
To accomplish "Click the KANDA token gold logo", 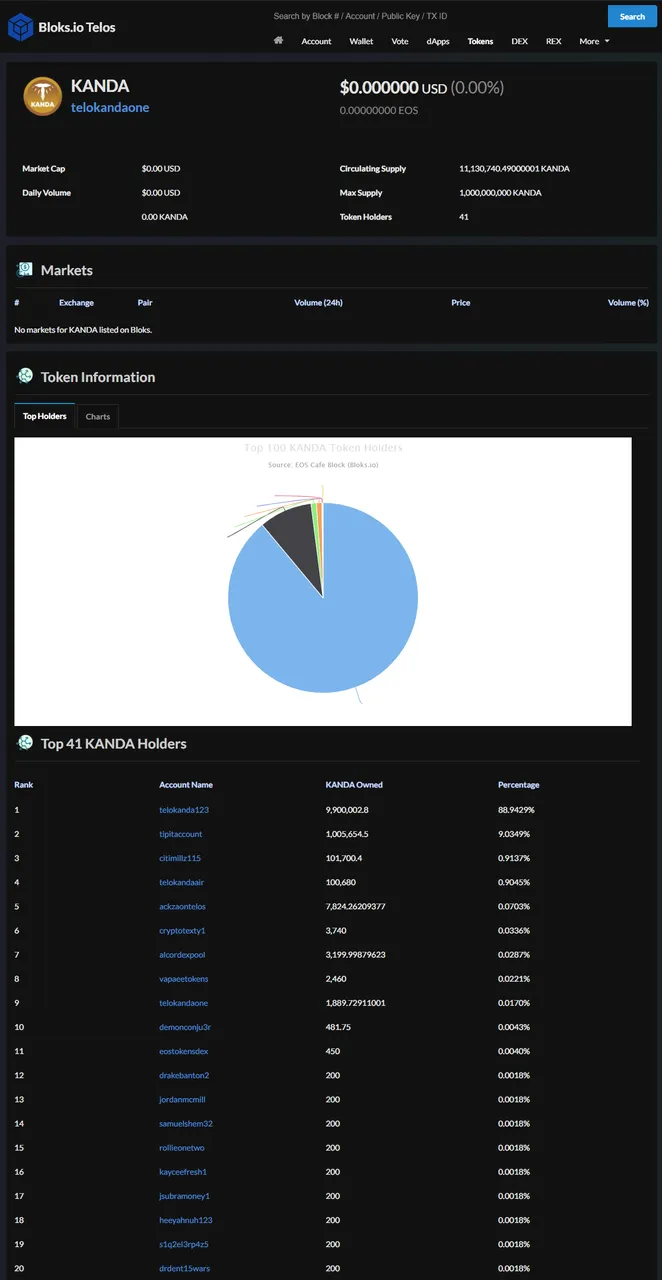I will pos(43,96).
